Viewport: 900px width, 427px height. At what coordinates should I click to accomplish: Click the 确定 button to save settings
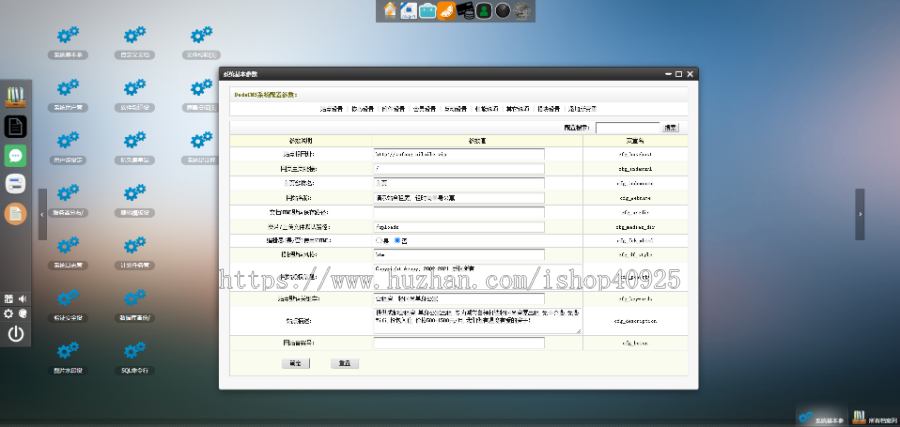(296, 363)
